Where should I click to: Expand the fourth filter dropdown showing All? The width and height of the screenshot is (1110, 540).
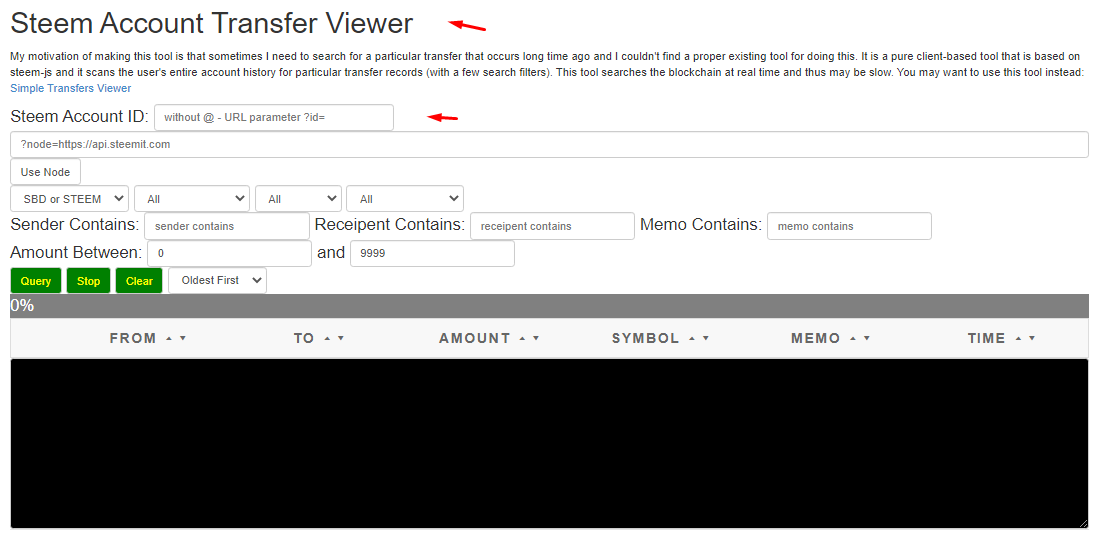[x=405, y=199]
